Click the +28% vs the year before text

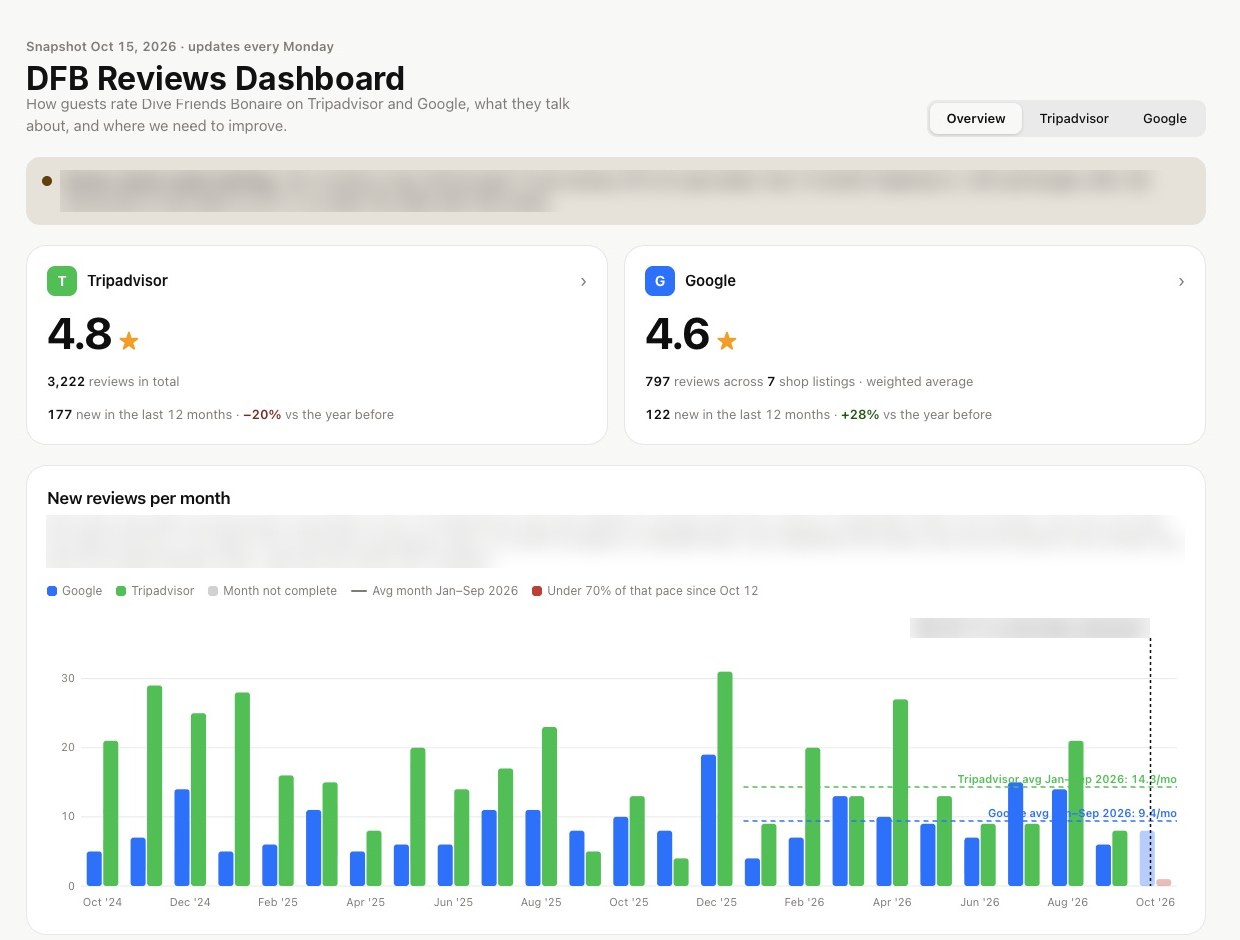[916, 415]
